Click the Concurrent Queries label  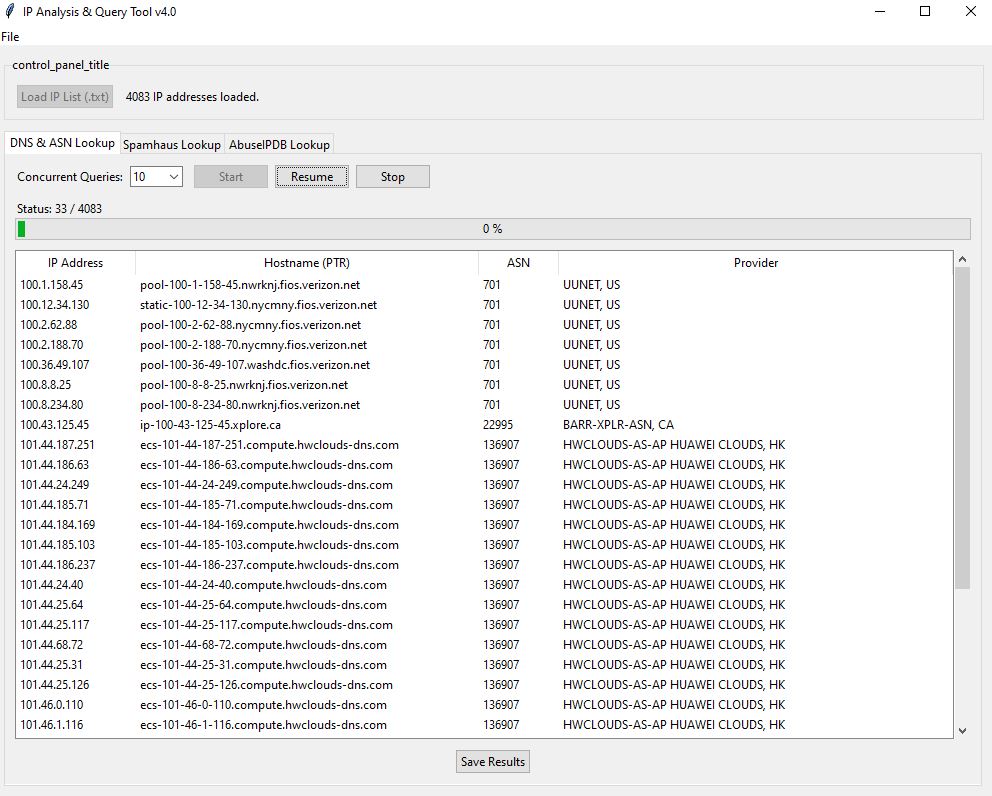[70, 177]
